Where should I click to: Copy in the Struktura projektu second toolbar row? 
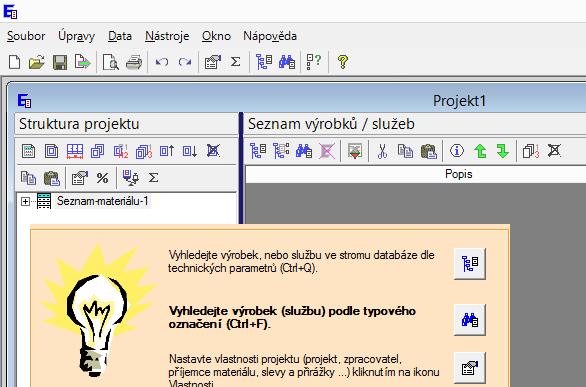click(x=28, y=178)
